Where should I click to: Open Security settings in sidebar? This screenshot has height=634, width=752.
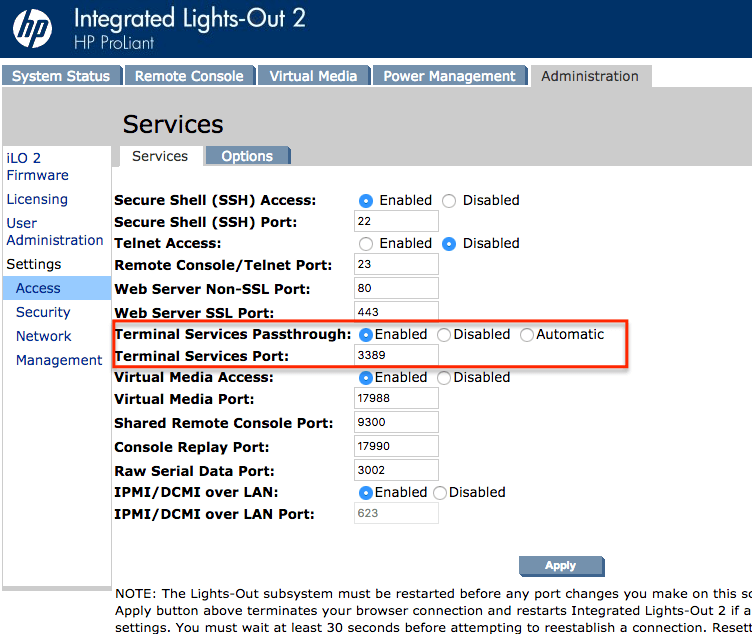click(x=43, y=312)
